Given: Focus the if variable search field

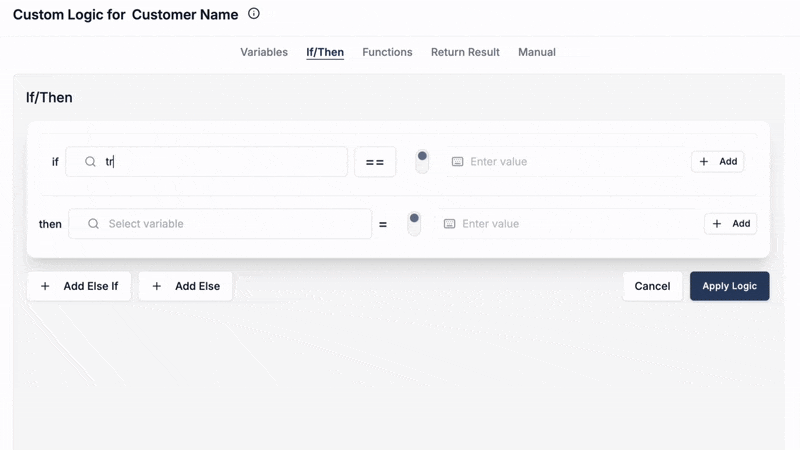Looking at the screenshot, I should (207, 162).
